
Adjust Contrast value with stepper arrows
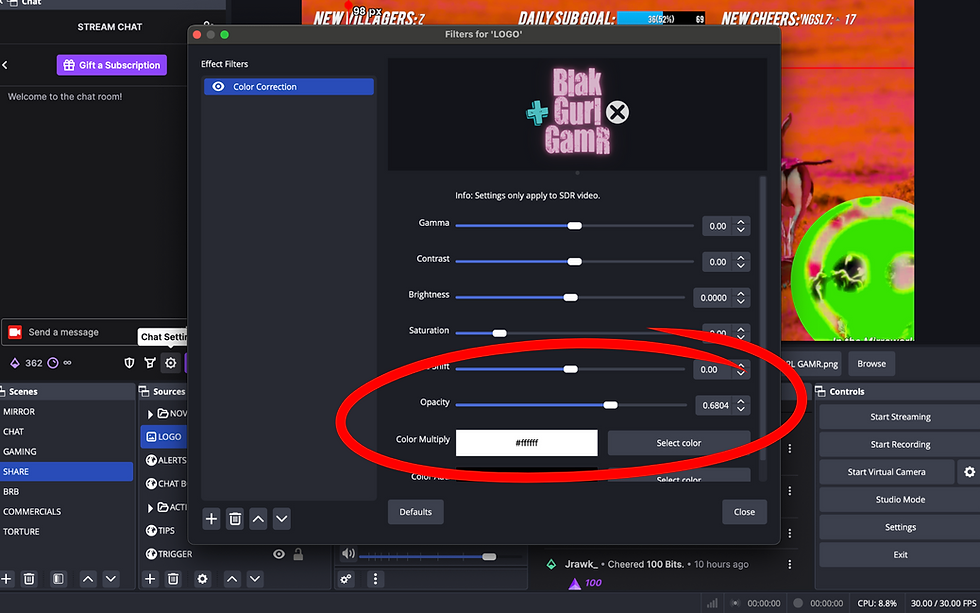[741, 262]
